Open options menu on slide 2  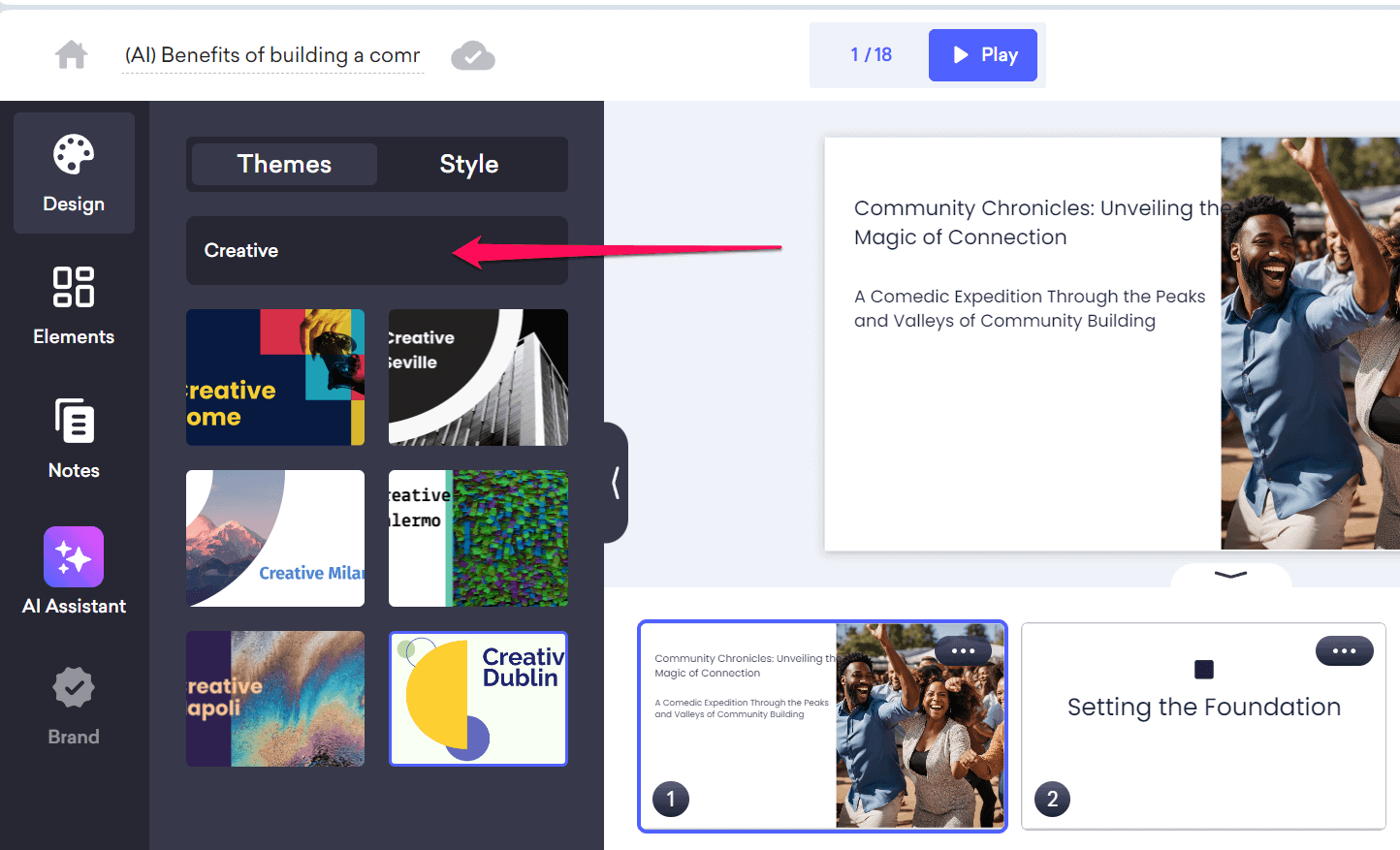click(1344, 650)
